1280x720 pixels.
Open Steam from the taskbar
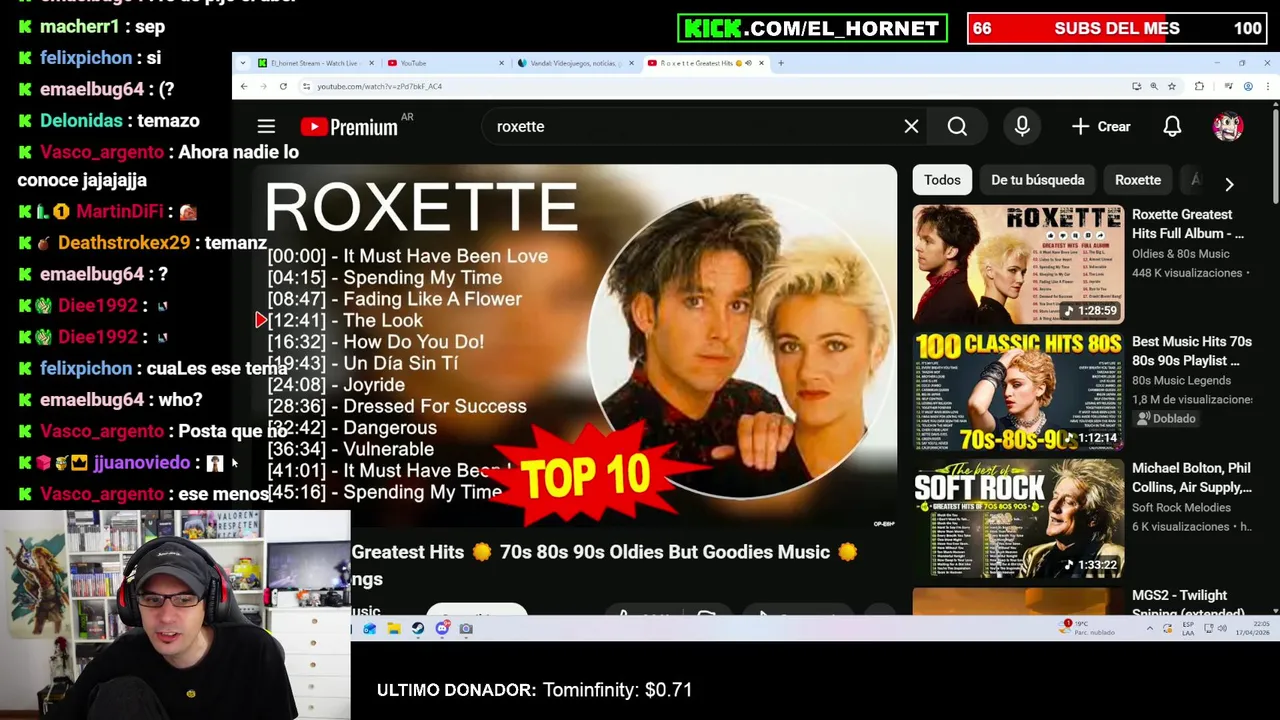(417, 629)
